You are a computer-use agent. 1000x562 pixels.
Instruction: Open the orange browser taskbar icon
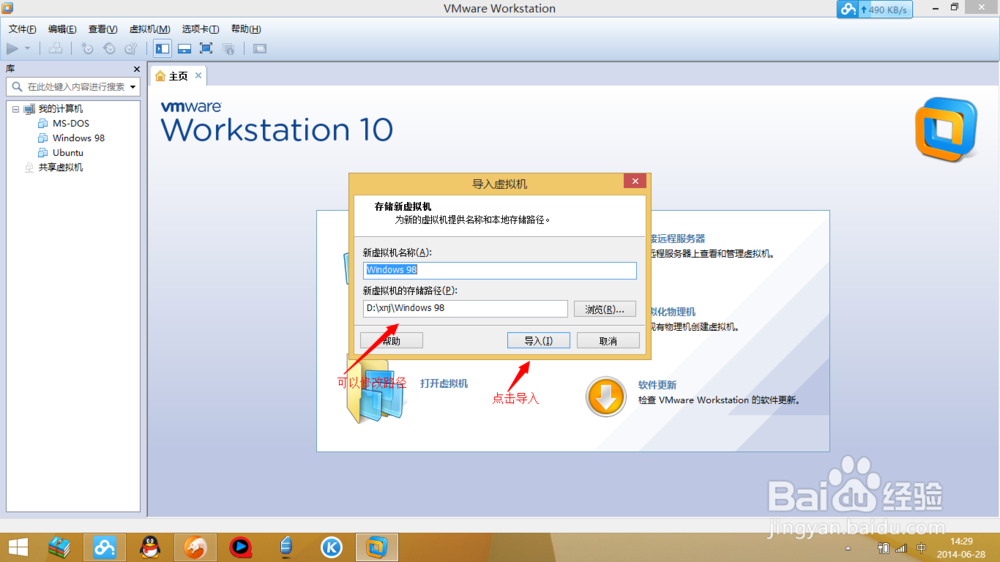(195, 547)
